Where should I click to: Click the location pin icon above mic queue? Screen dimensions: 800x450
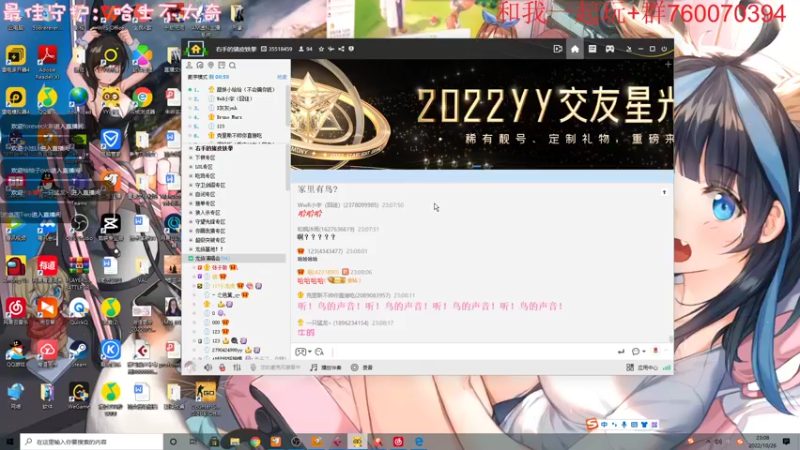(211, 65)
